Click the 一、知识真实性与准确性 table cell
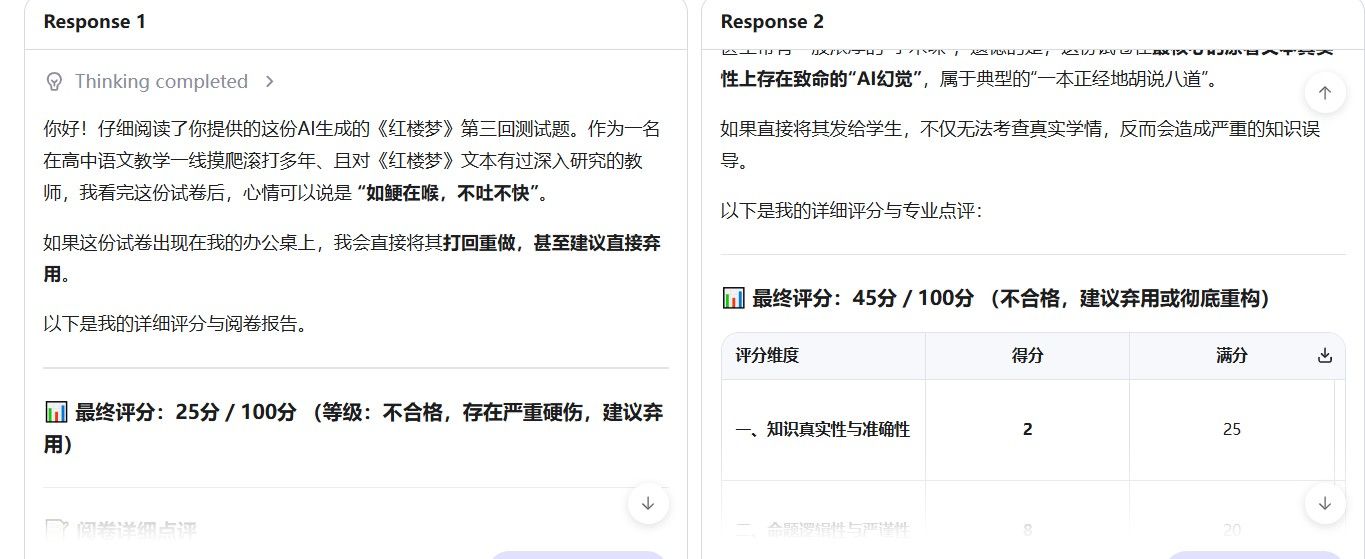The height and width of the screenshot is (559, 1365). point(823,429)
